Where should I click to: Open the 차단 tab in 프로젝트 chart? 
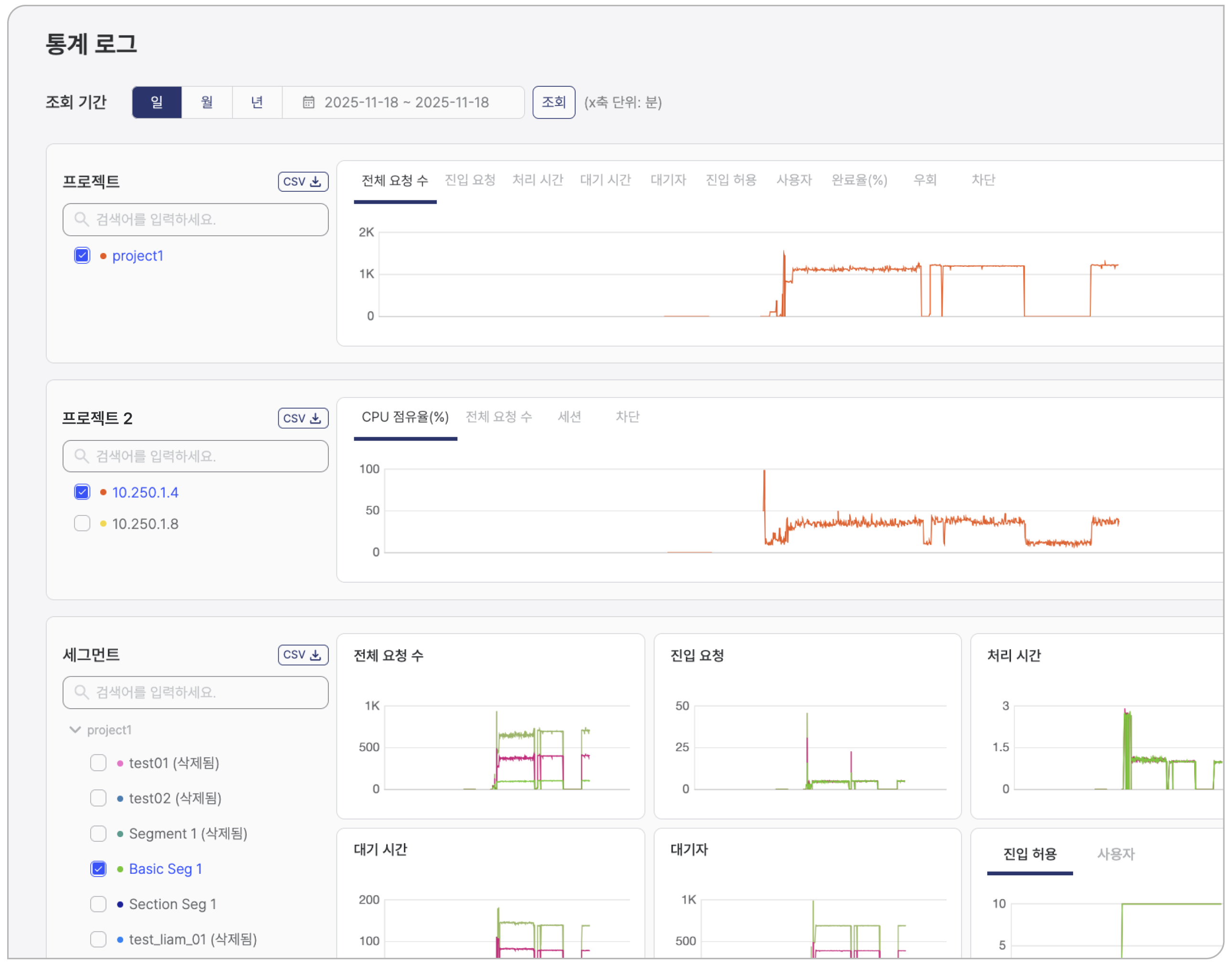(x=983, y=180)
